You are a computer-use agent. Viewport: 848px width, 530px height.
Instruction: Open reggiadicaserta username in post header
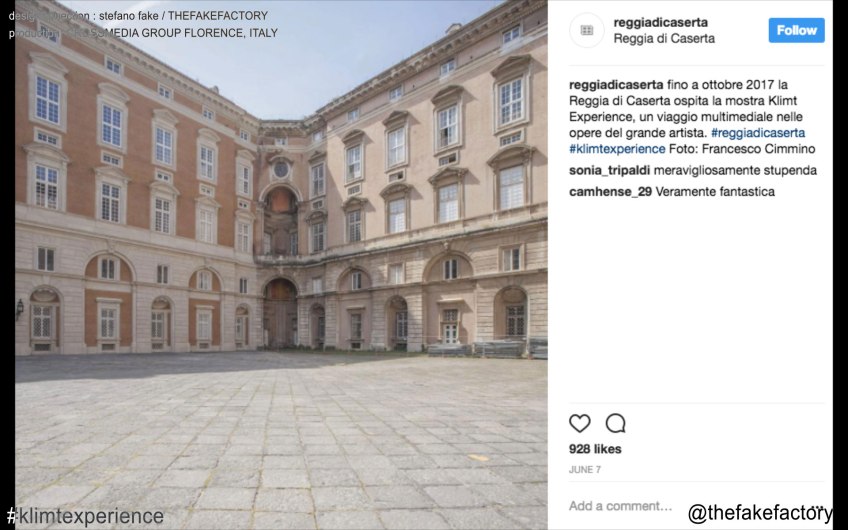[660, 23]
